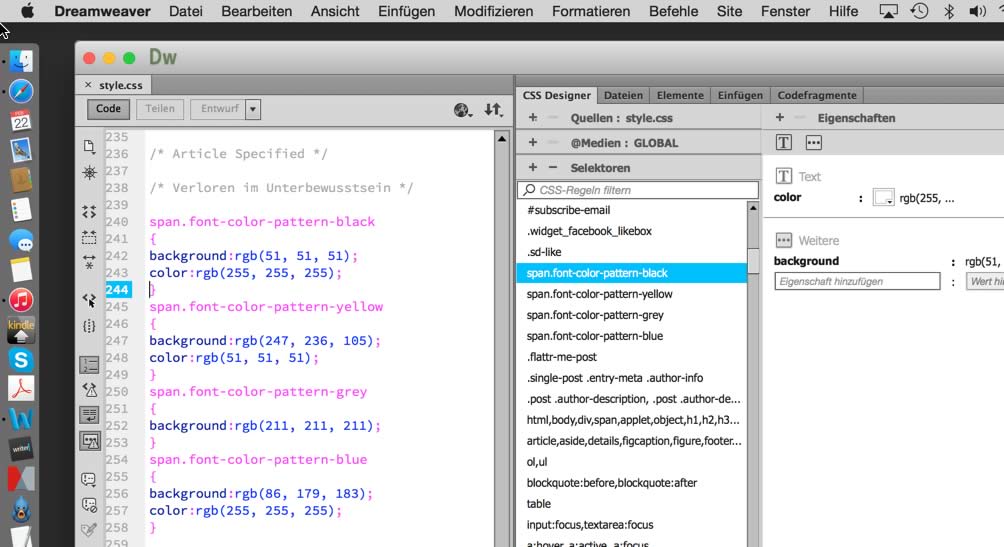The width and height of the screenshot is (1004, 547).
Task: Toggle line numbers icon
Action: (x=90, y=364)
